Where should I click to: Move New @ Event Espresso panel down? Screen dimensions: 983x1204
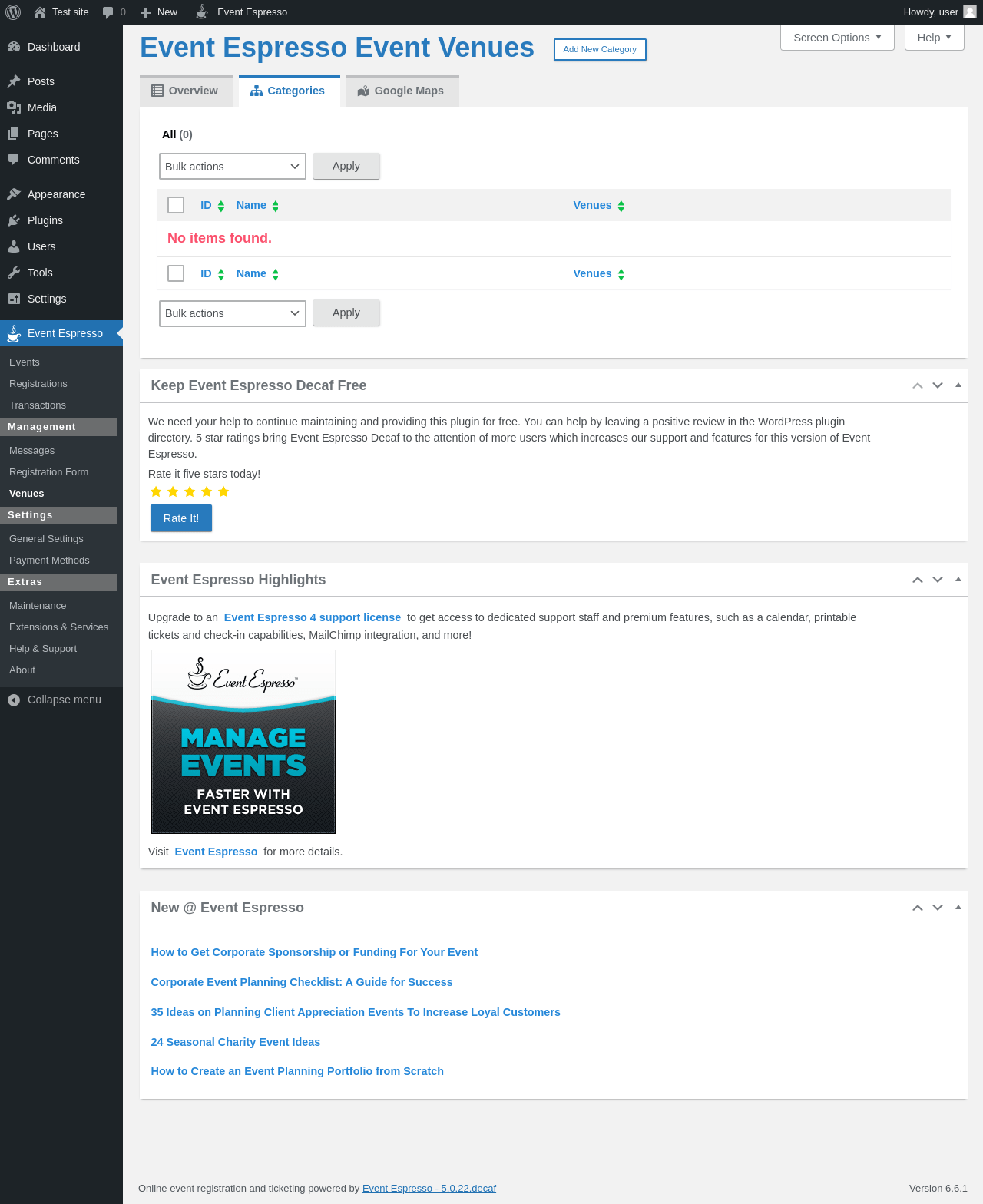[938, 908]
